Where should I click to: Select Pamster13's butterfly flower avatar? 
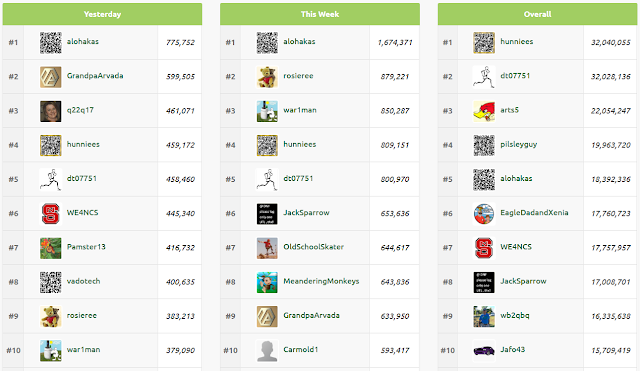point(51,248)
